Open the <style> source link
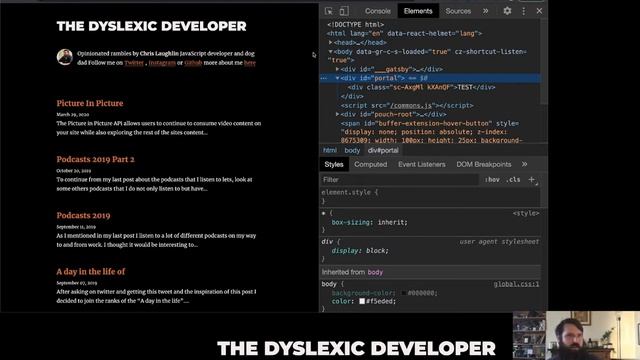This screenshot has height=360, width=640. pyautogui.click(x=526, y=213)
